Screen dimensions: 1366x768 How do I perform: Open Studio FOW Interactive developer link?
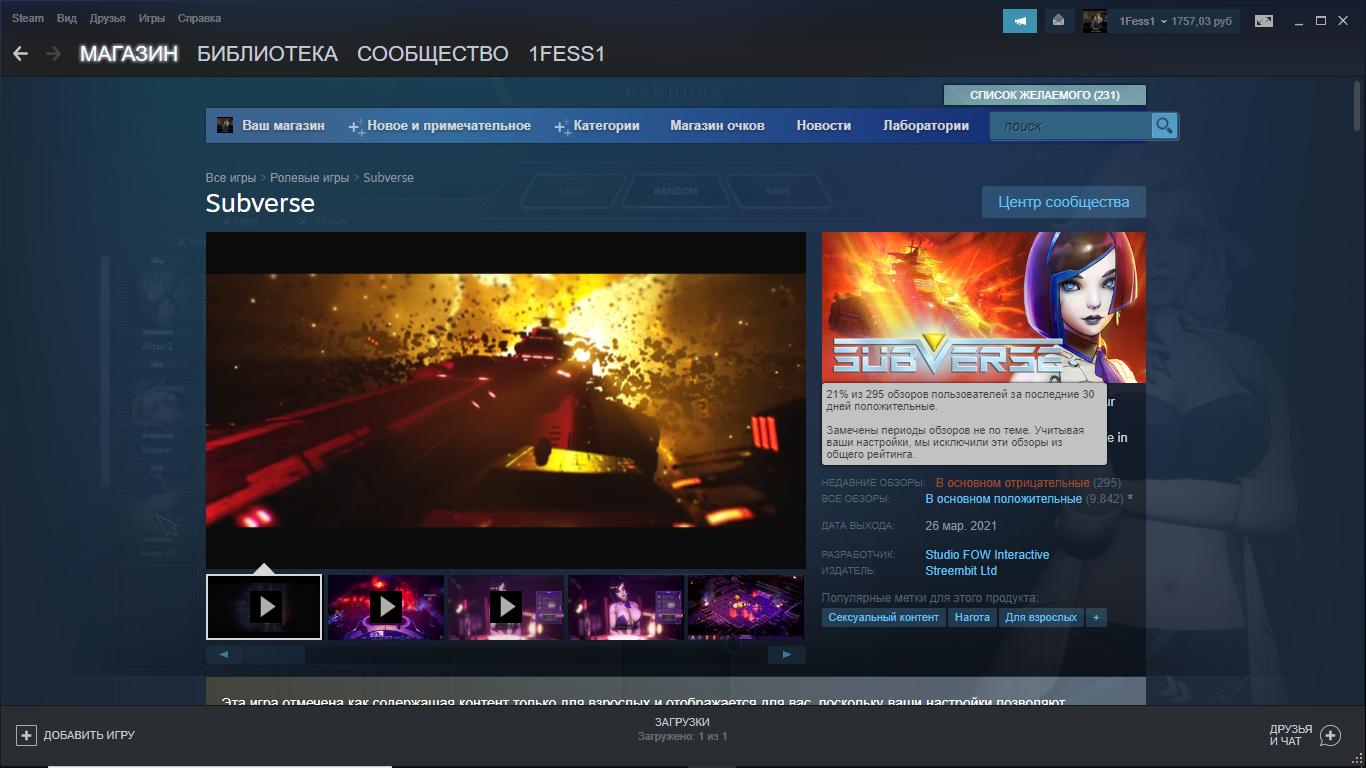click(x=987, y=555)
